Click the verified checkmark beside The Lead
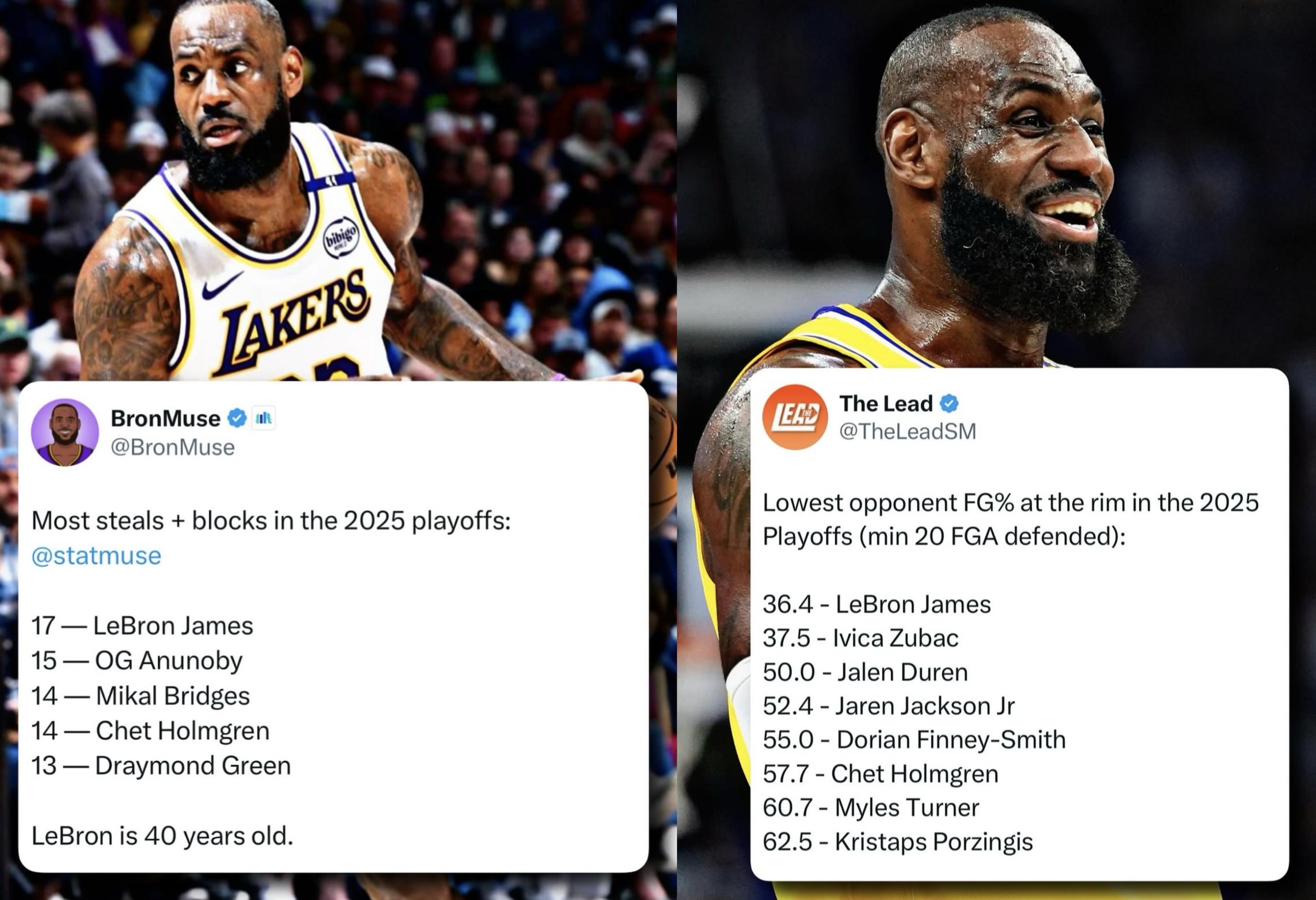 [949, 404]
